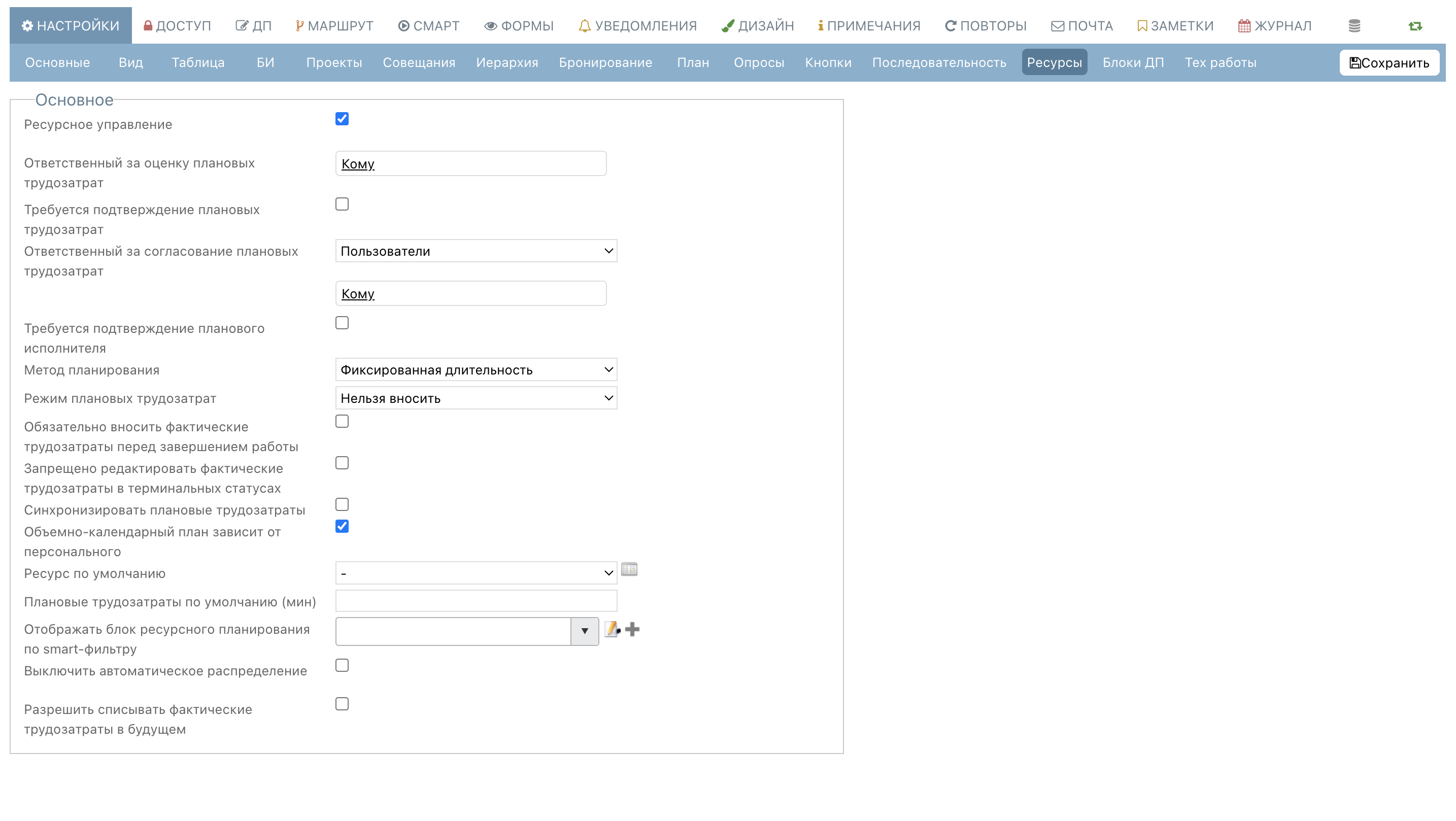Screen dimensions: 1456x821
Task: Enable Синхронизировать плановые трудозатраты checkbox
Action: point(342,504)
